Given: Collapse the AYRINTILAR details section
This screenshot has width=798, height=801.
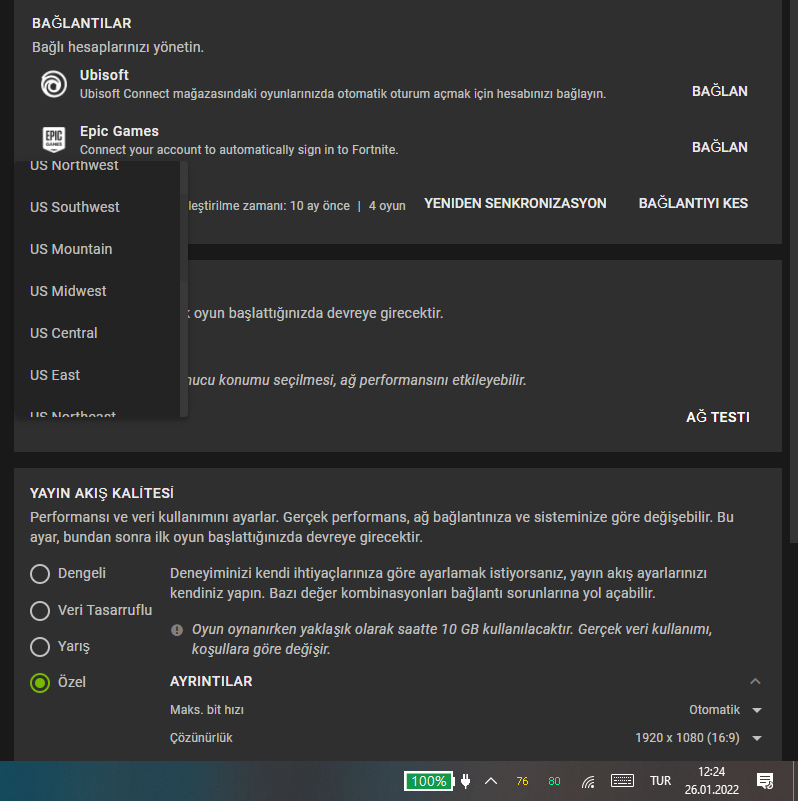Looking at the screenshot, I should click(755, 681).
